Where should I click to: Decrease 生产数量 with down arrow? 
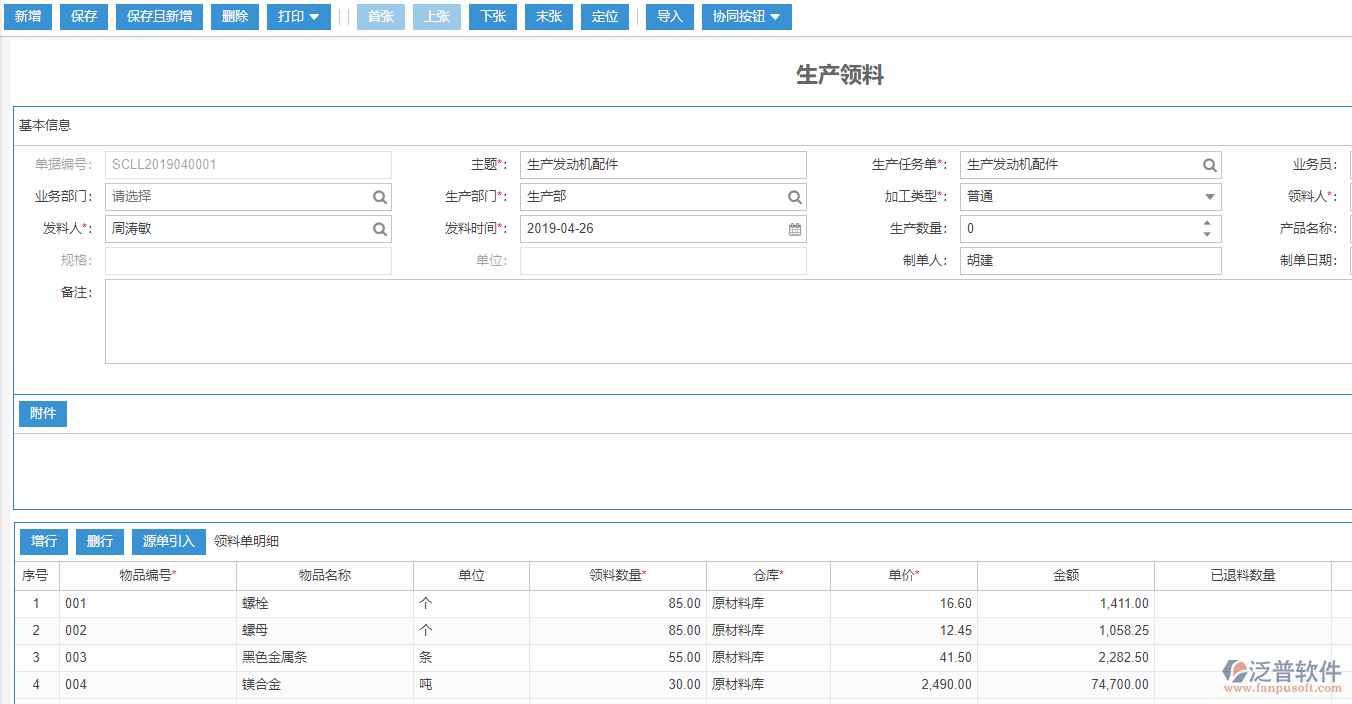click(1207, 235)
